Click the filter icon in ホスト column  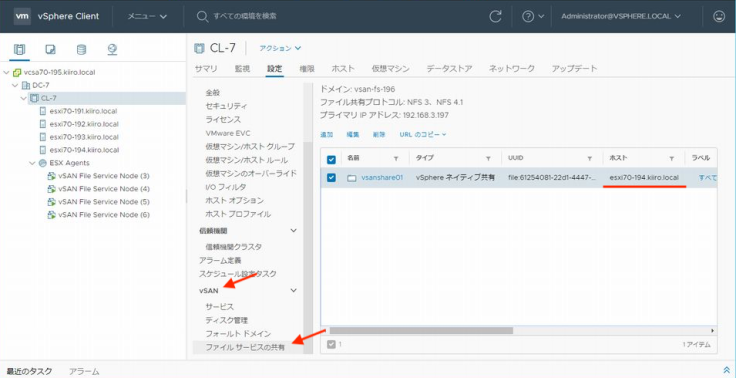pyautogui.click(x=672, y=159)
